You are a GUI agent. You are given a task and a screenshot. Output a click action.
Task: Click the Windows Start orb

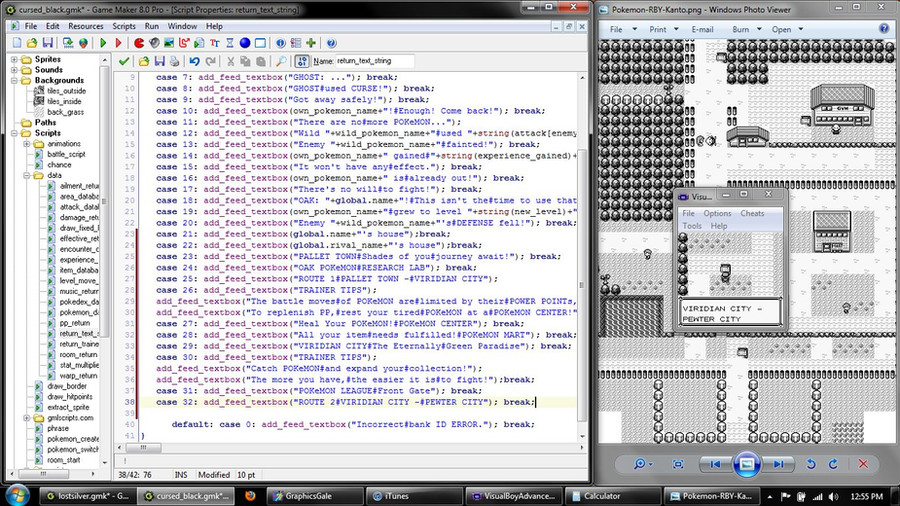(16, 495)
